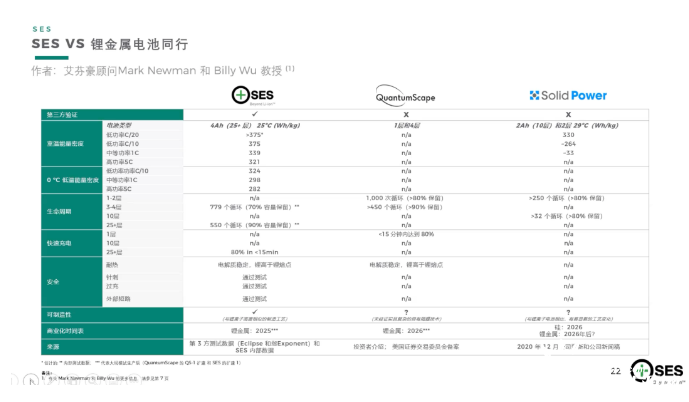Screen dimensions: 689x402
Task: Select the '0 °C 低温能量密度' category cell
Action: point(72,180)
